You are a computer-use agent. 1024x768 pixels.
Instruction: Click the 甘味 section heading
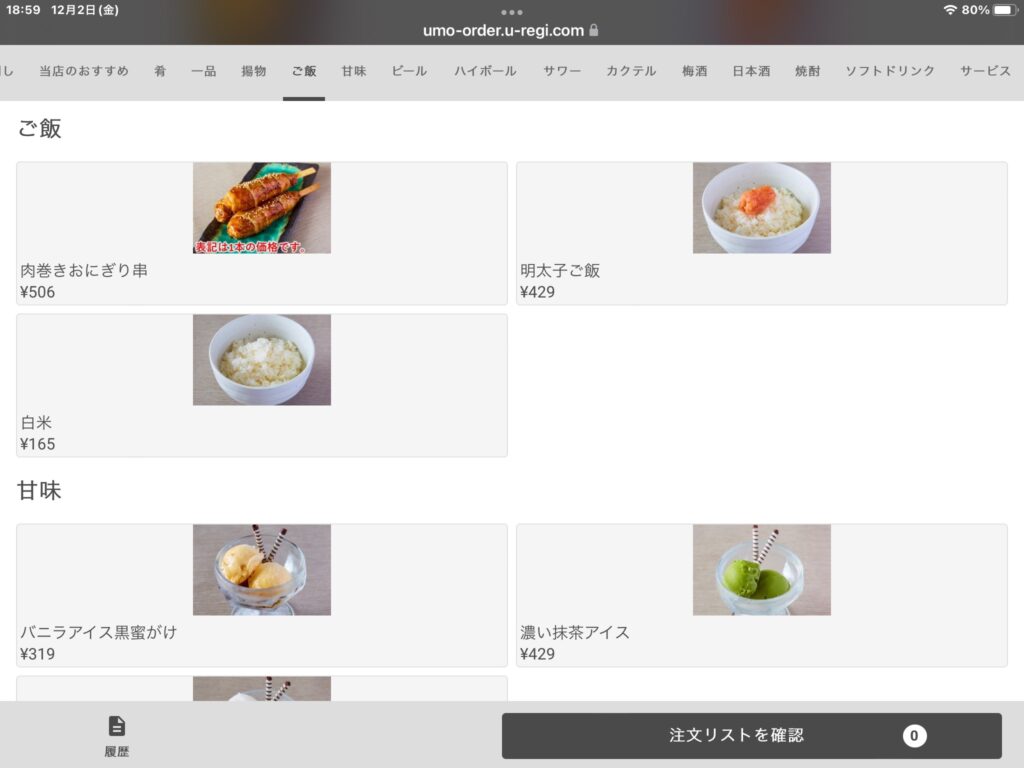click(x=40, y=490)
